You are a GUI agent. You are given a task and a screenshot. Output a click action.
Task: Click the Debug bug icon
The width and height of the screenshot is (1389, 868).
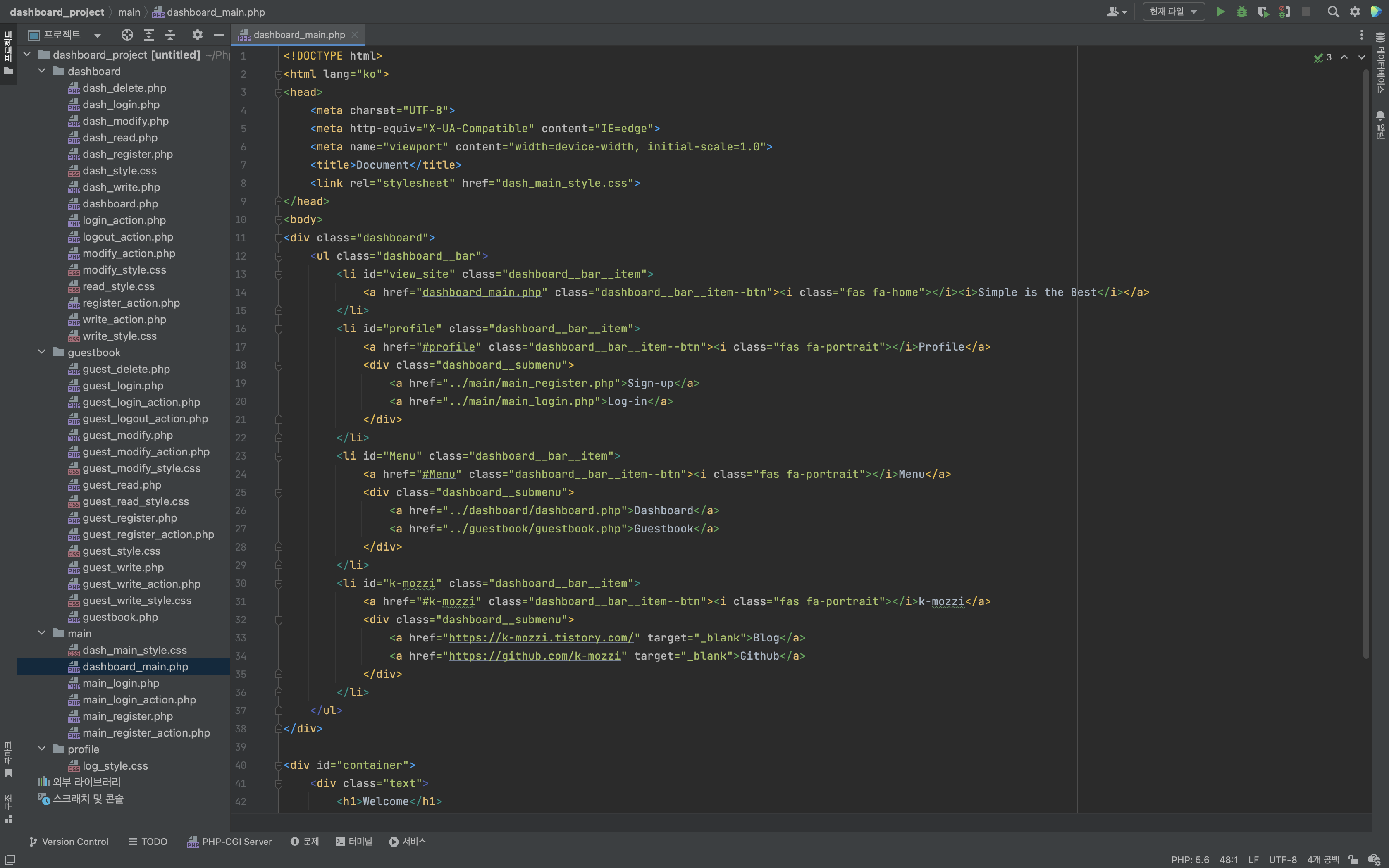coord(1241,12)
